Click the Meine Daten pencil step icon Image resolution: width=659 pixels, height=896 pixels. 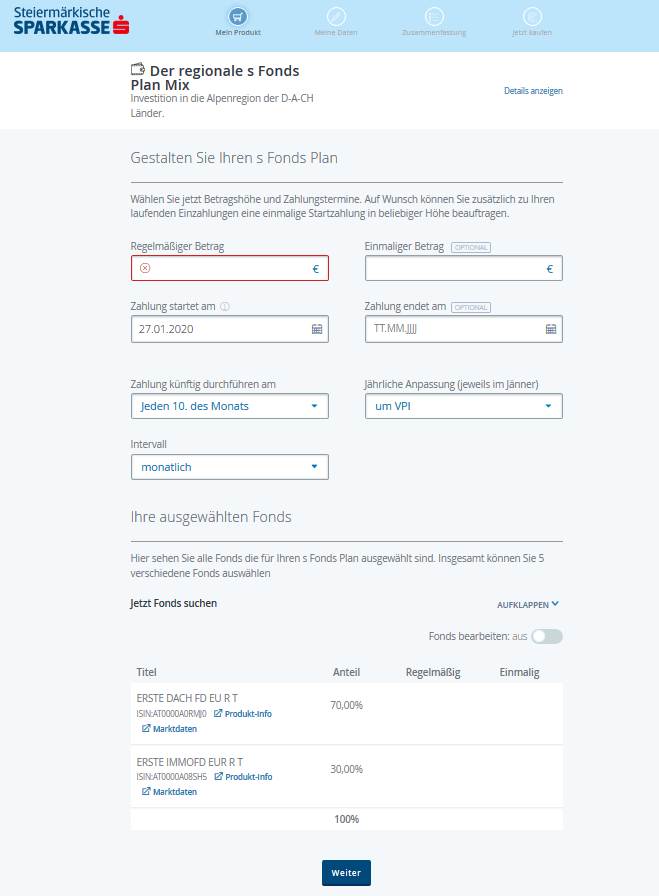336,17
